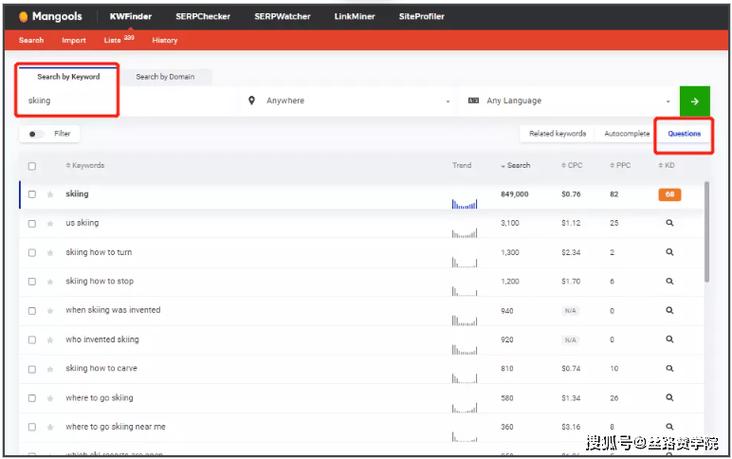The height and width of the screenshot is (459, 732).
Task: Open the SERPWatcher tool
Action: [x=282, y=16]
